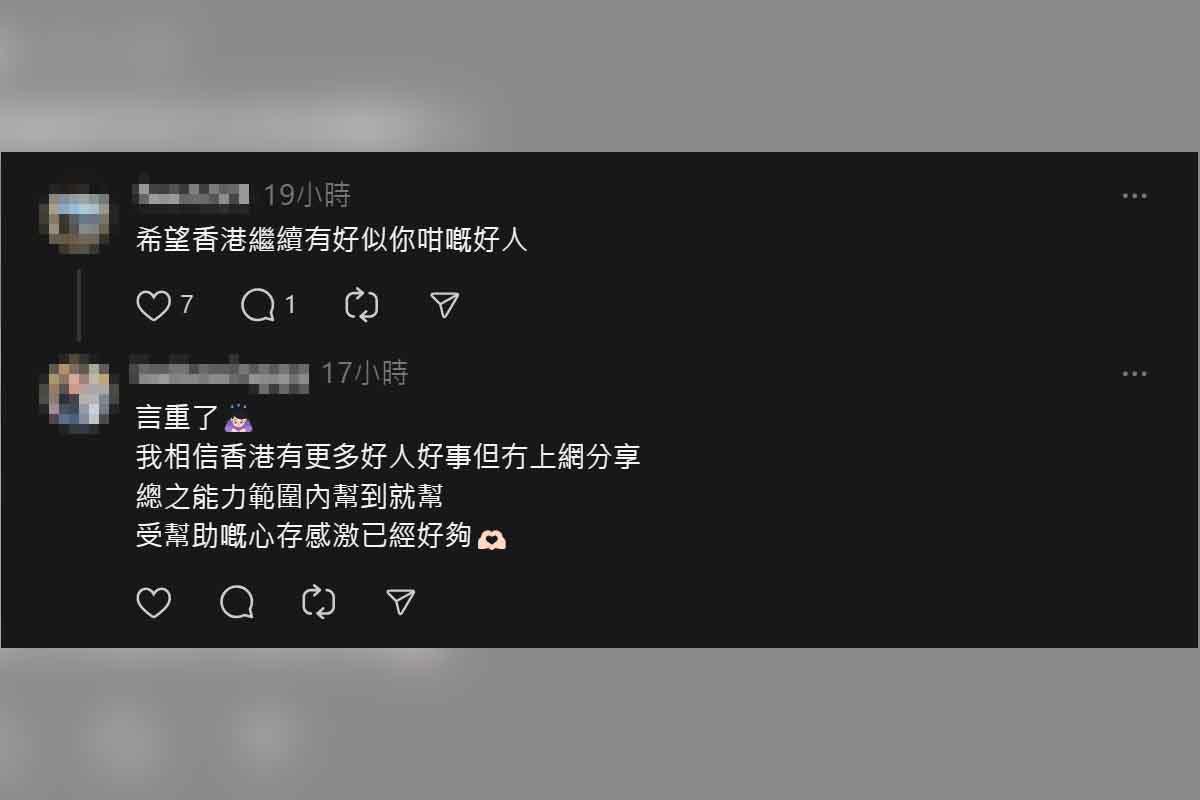Open the 17小時 timestamp link

(365, 374)
